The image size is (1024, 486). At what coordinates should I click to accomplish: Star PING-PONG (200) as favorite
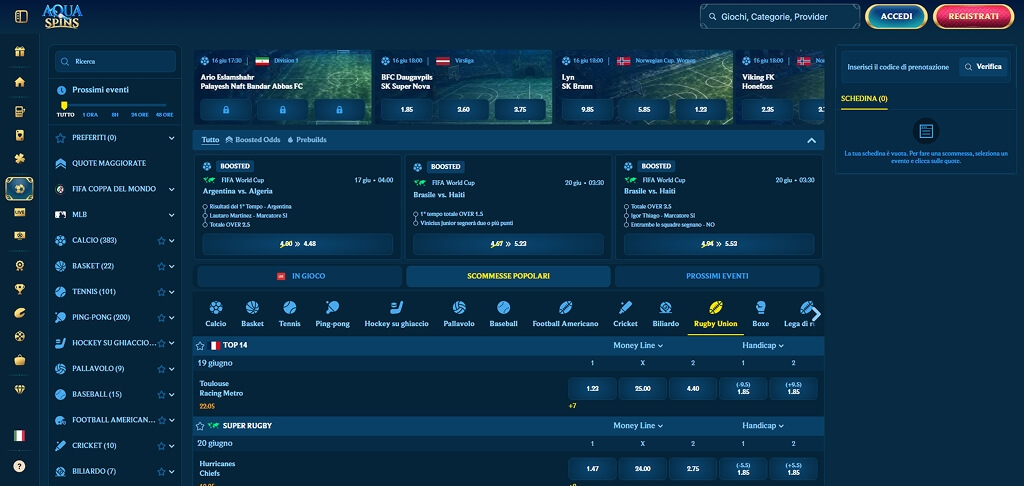(x=161, y=317)
